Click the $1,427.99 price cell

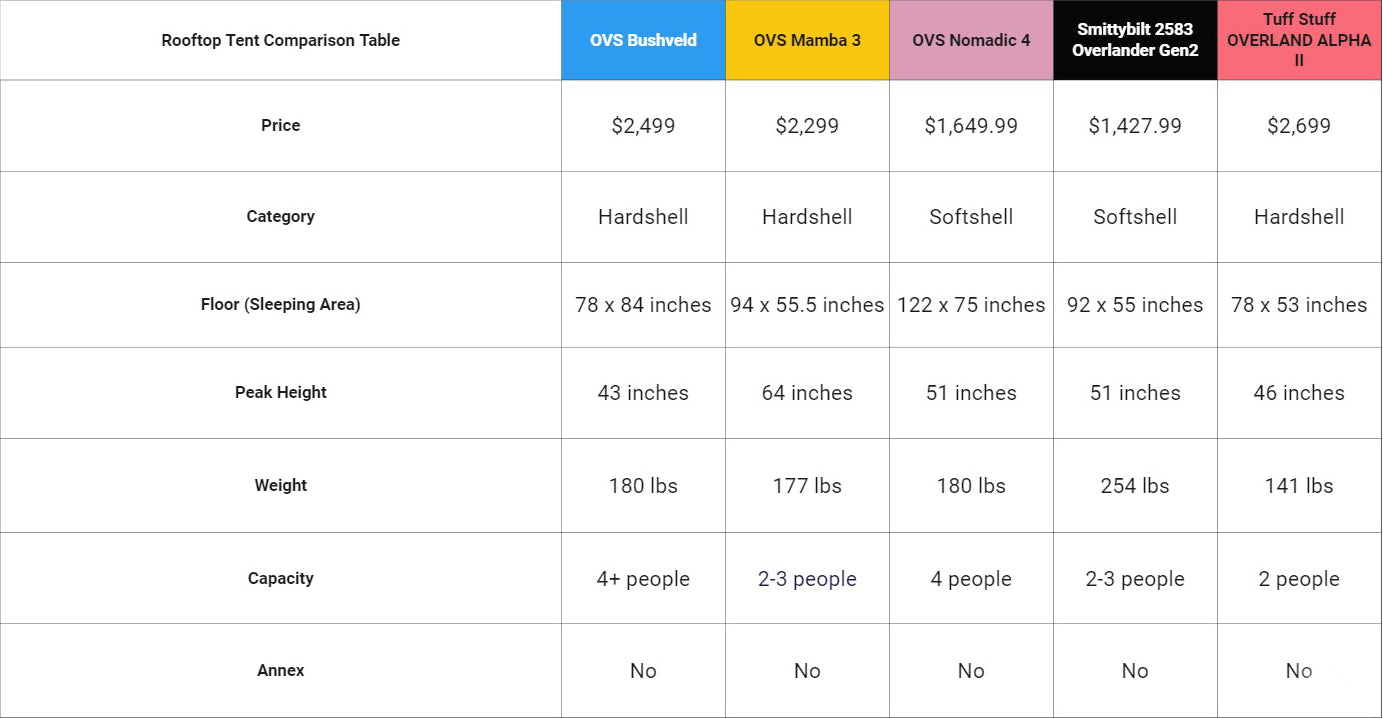pyautogui.click(x=1135, y=126)
